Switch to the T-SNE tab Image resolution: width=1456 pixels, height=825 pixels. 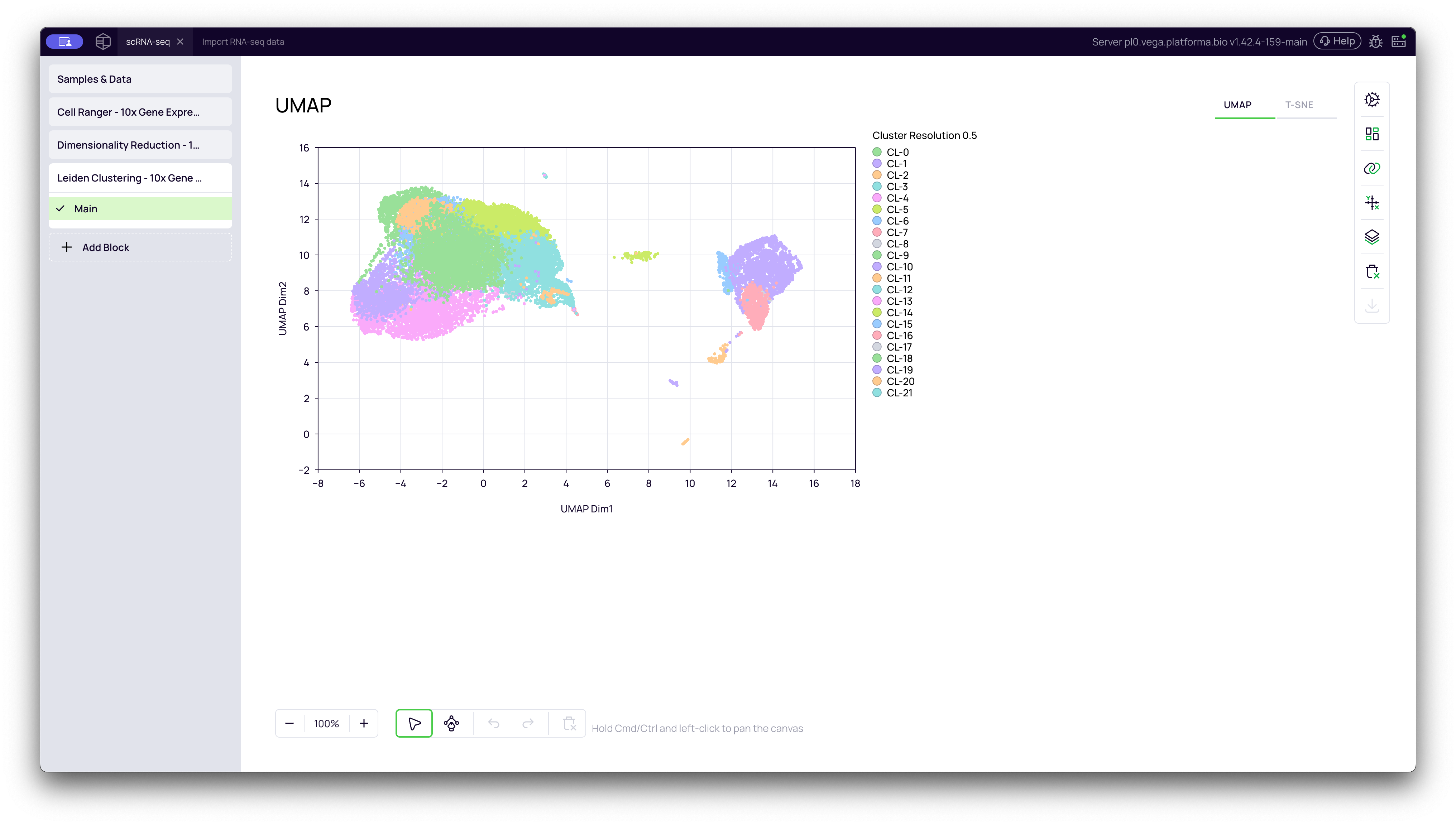[1300, 105]
